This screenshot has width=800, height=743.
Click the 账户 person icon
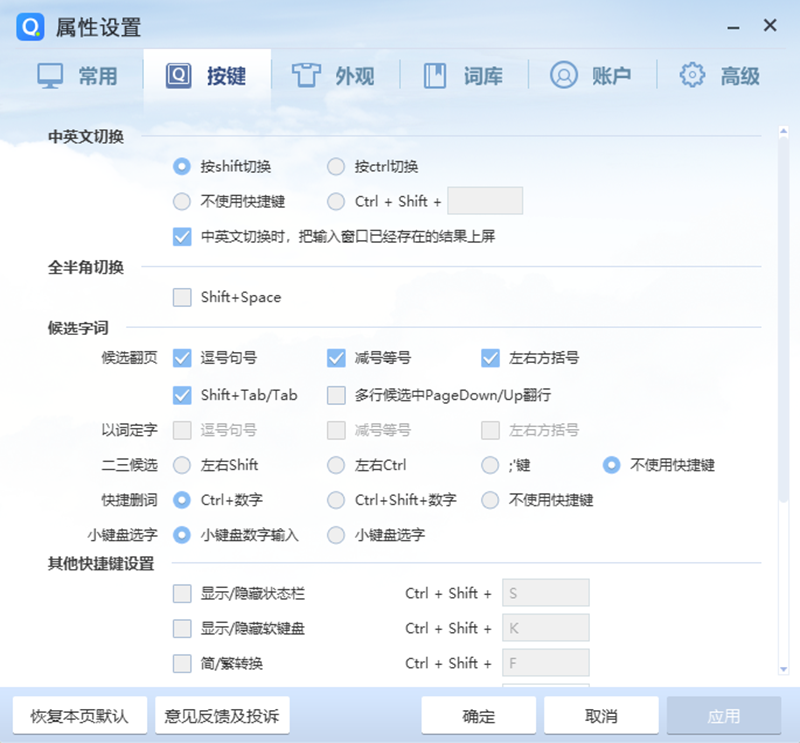pos(563,75)
